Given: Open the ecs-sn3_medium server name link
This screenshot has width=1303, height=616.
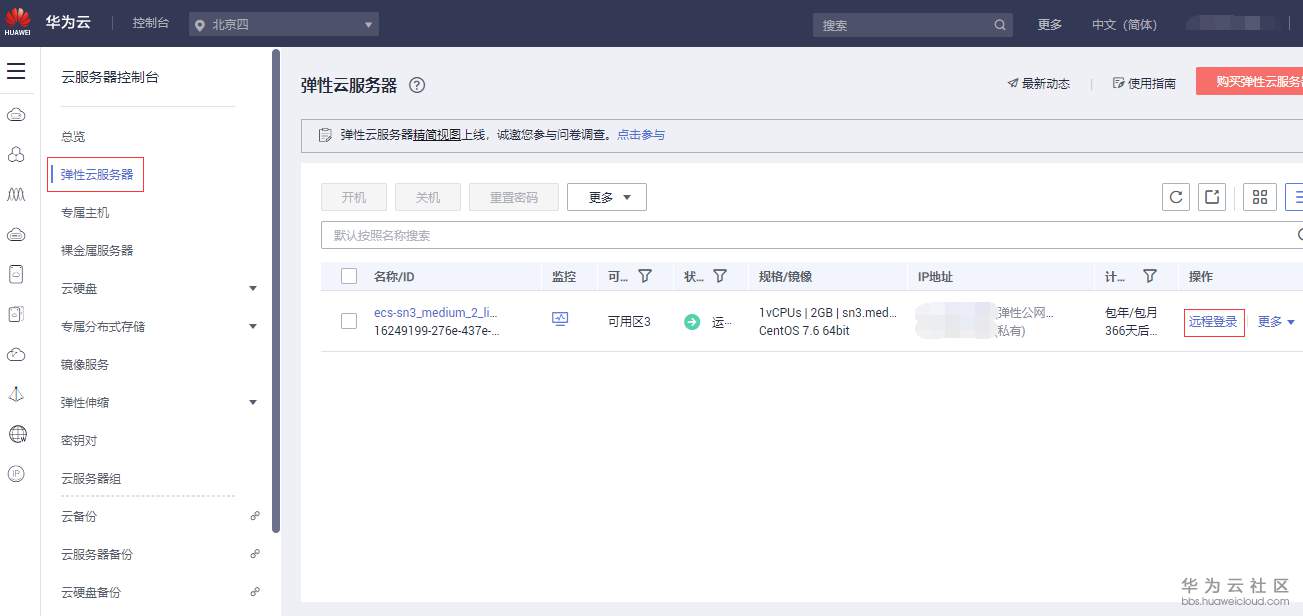Looking at the screenshot, I should (x=436, y=313).
